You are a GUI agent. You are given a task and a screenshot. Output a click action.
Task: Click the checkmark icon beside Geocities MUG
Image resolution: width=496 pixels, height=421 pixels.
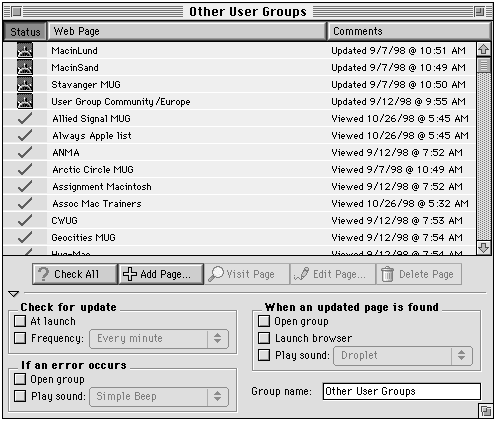point(25,237)
